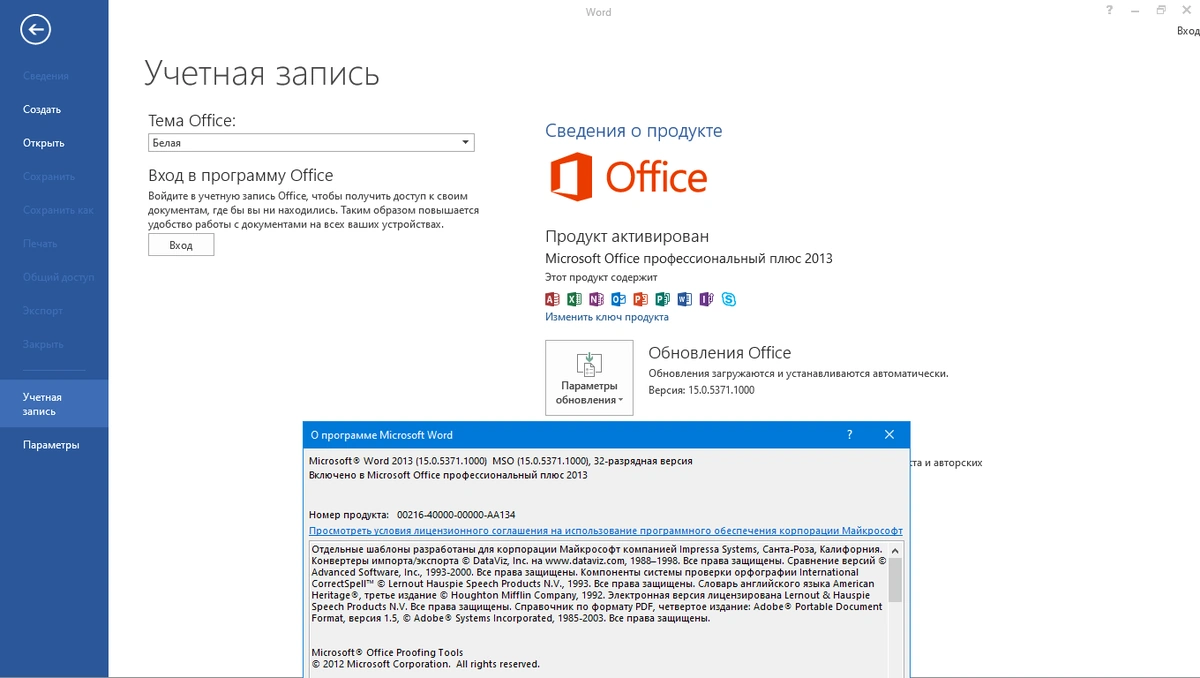
Task: Click the large Office logo
Action: [x=627, y=177]
